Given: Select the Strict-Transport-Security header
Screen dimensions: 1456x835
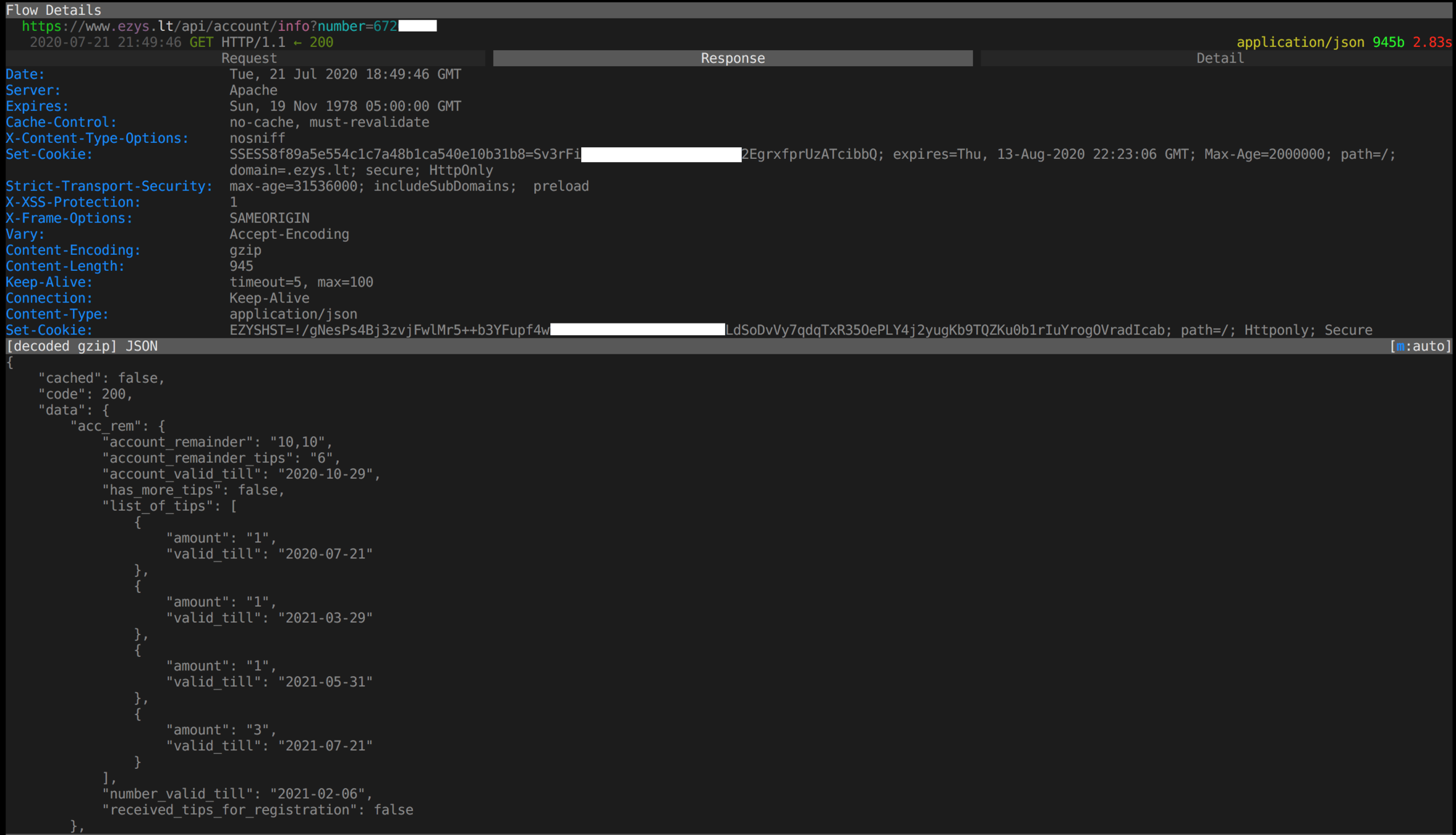Looking at the screenshot, I should coord(109,186).
